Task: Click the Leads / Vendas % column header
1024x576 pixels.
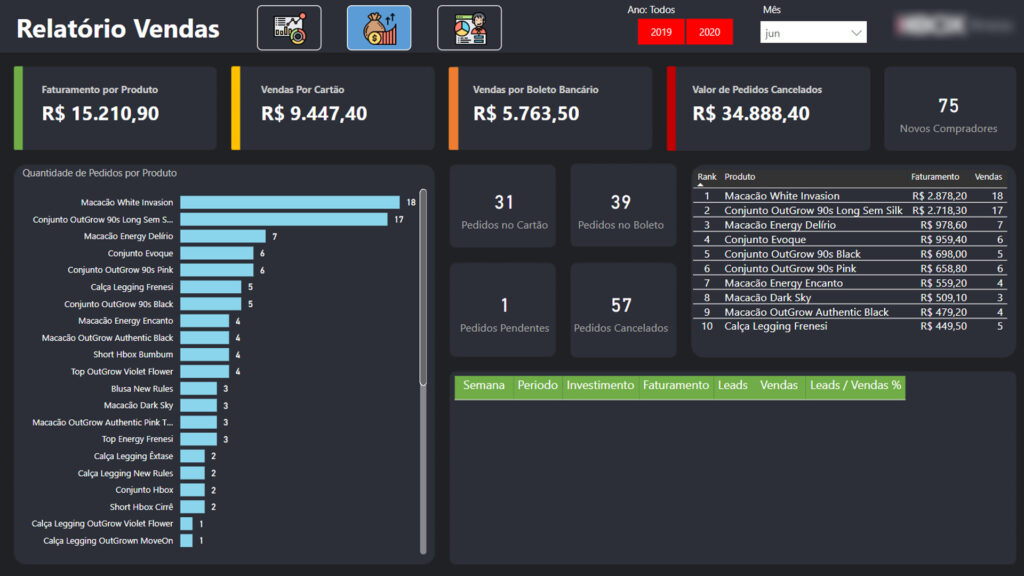Action: (854, 386)
